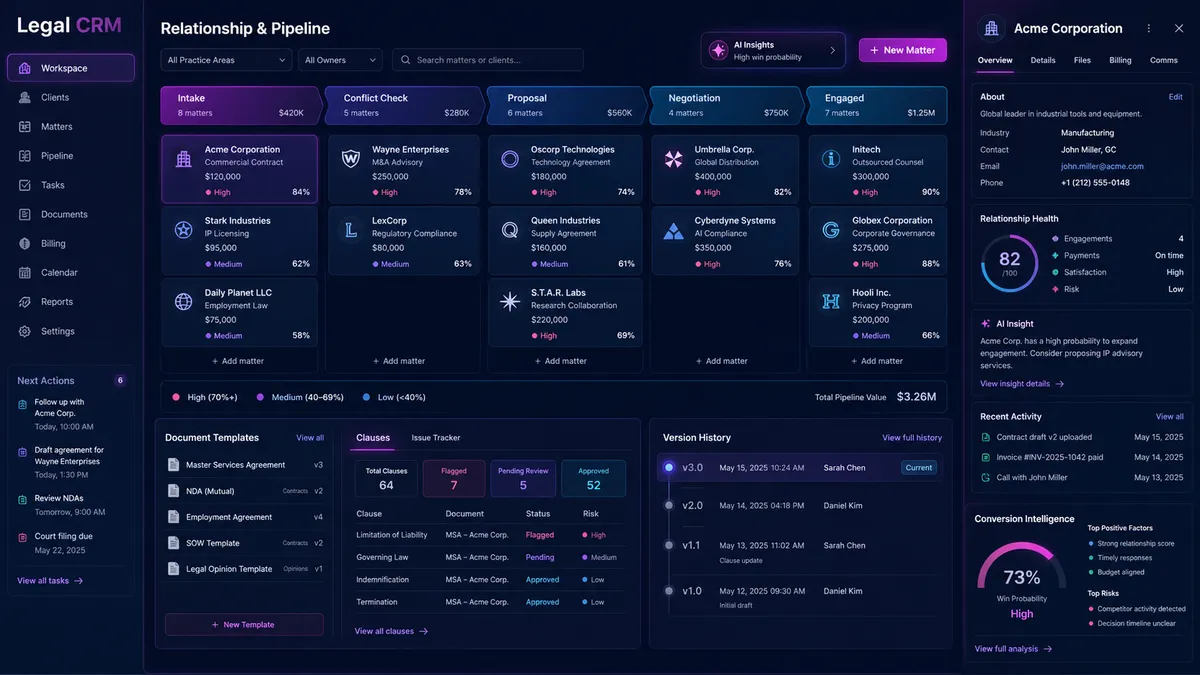This screenshot has width=1200, height=675.
Task: Click the 73% Win Probability gauge
Action: coord(1022,580)
